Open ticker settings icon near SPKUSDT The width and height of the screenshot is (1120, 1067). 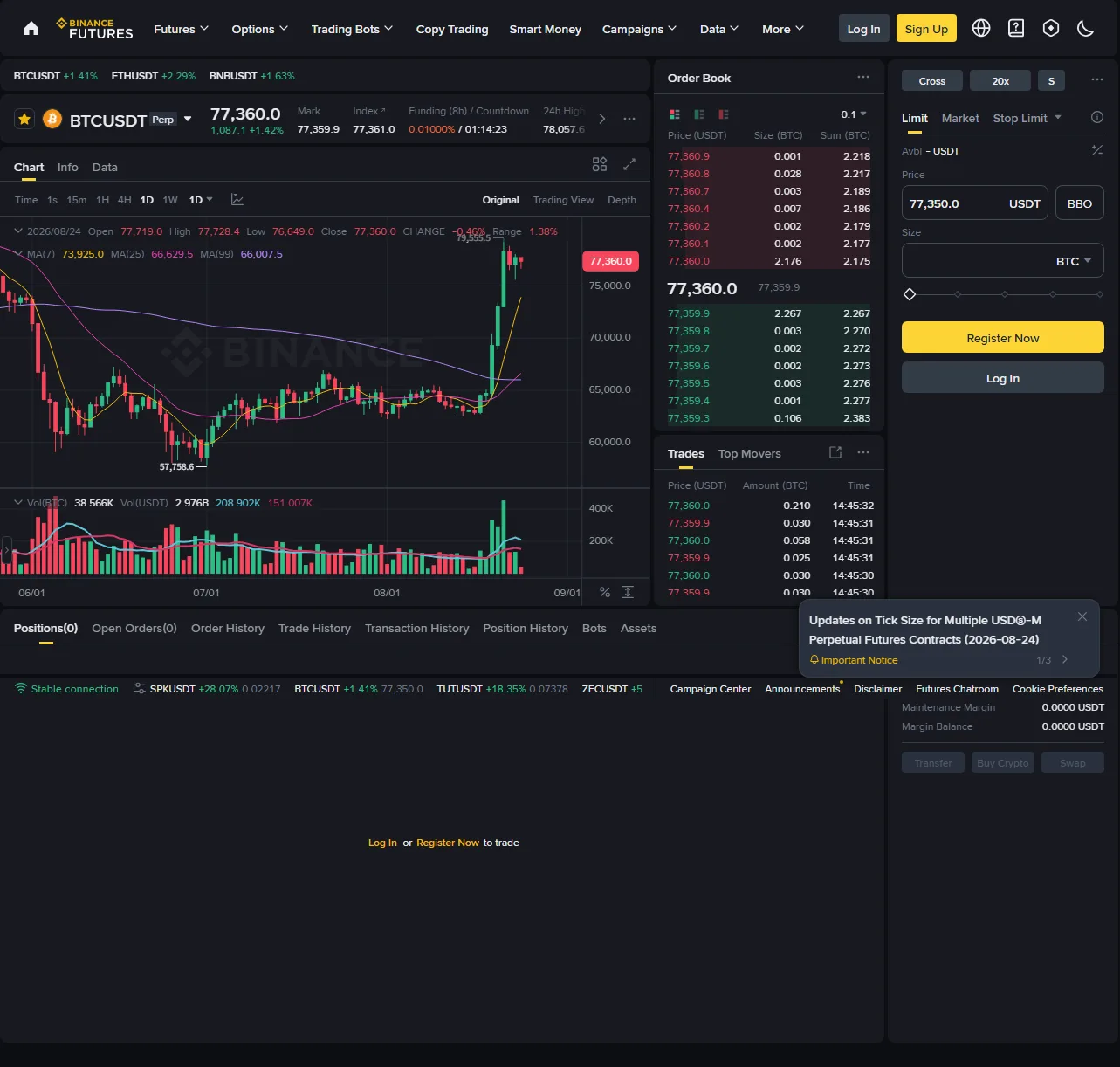(140, 689)
